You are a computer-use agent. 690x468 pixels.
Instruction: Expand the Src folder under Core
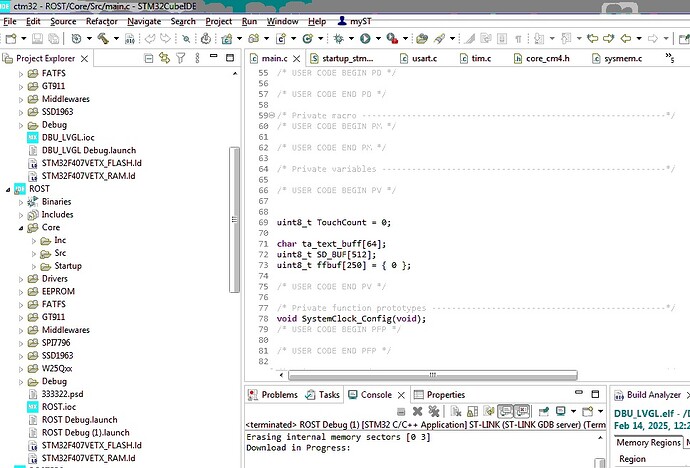click(34, 254)
